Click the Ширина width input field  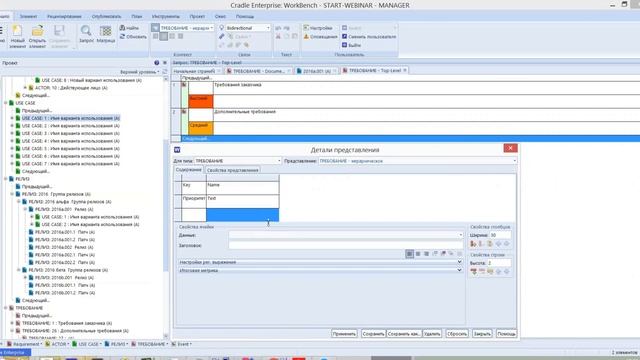point(500,235)
